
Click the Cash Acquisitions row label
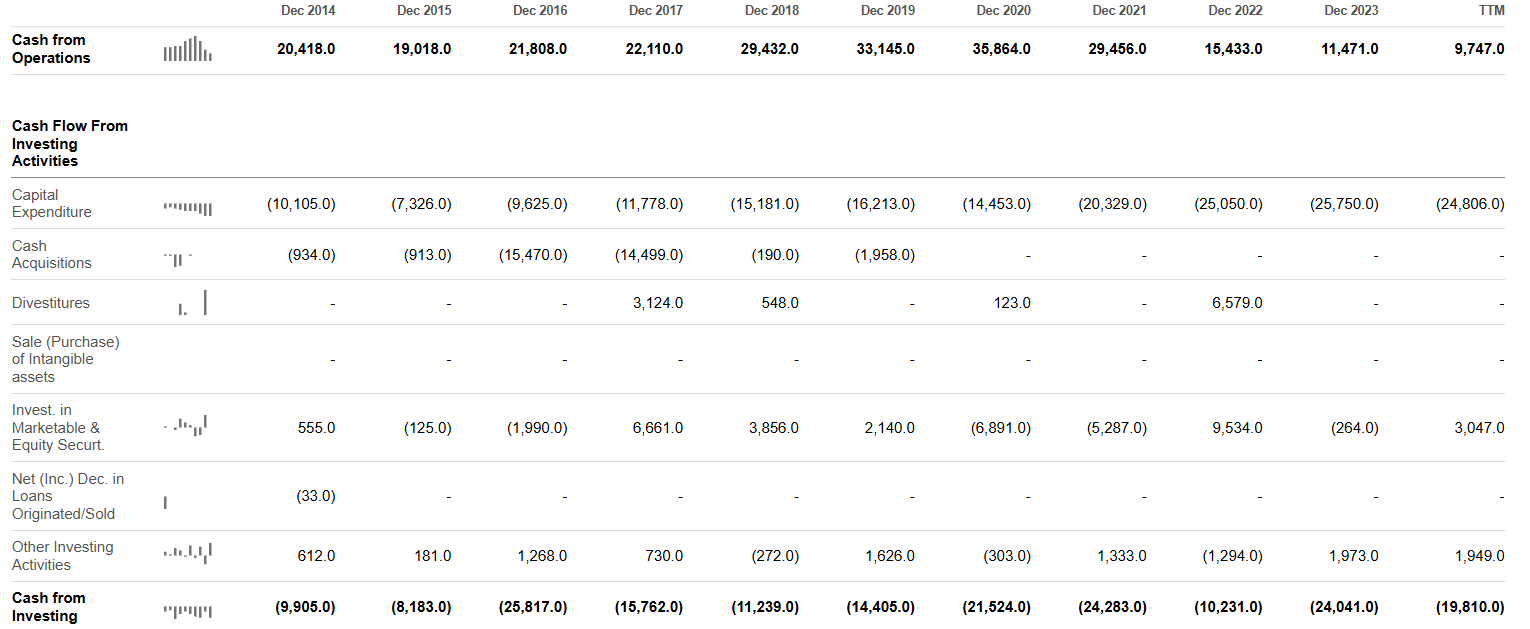point(51,254)
